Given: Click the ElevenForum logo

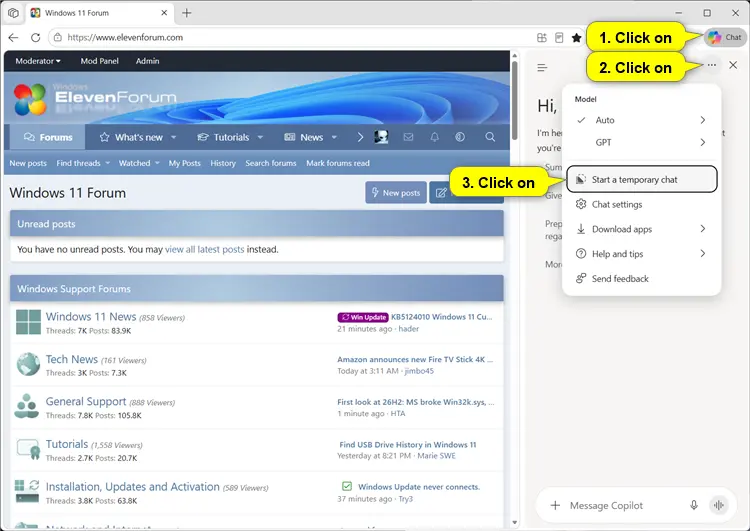Looking at the screenshot, I should pos(95,99).
